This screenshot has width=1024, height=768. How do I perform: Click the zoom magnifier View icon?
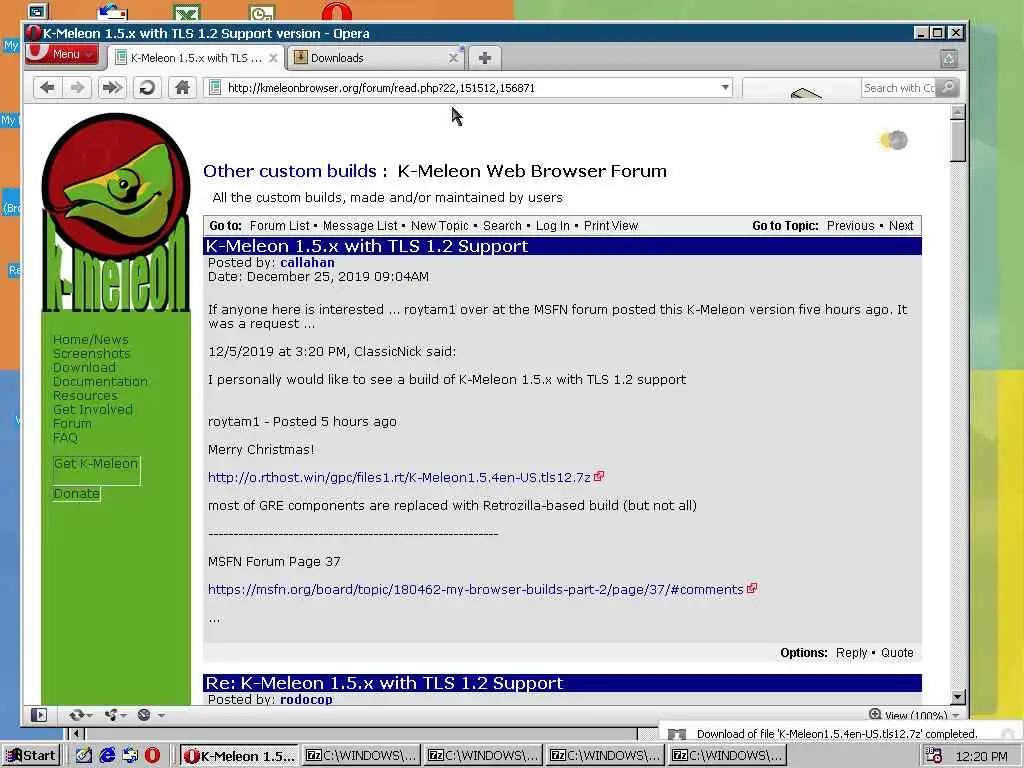coord(875,714)
